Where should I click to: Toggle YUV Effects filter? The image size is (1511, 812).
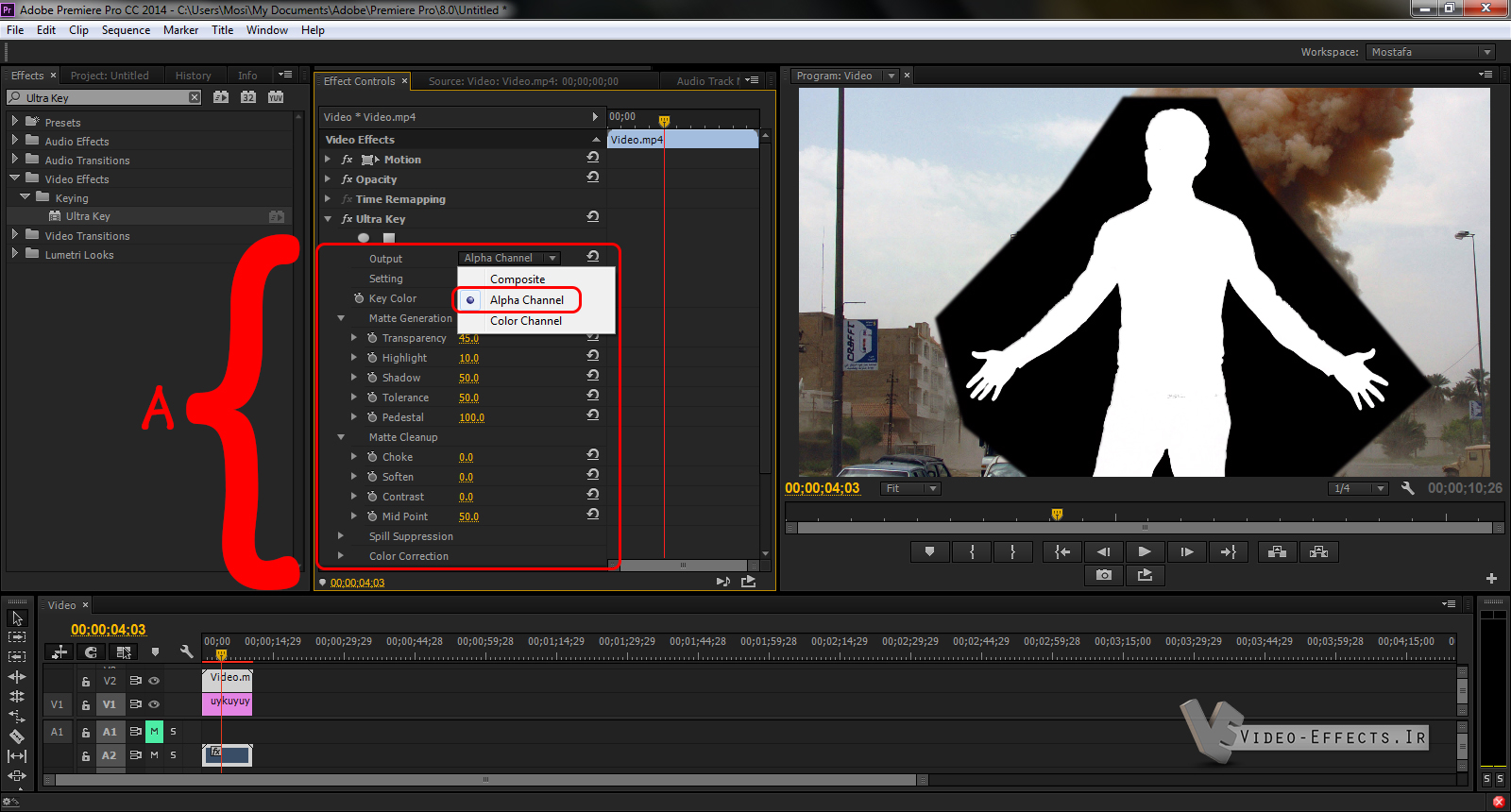276,97
